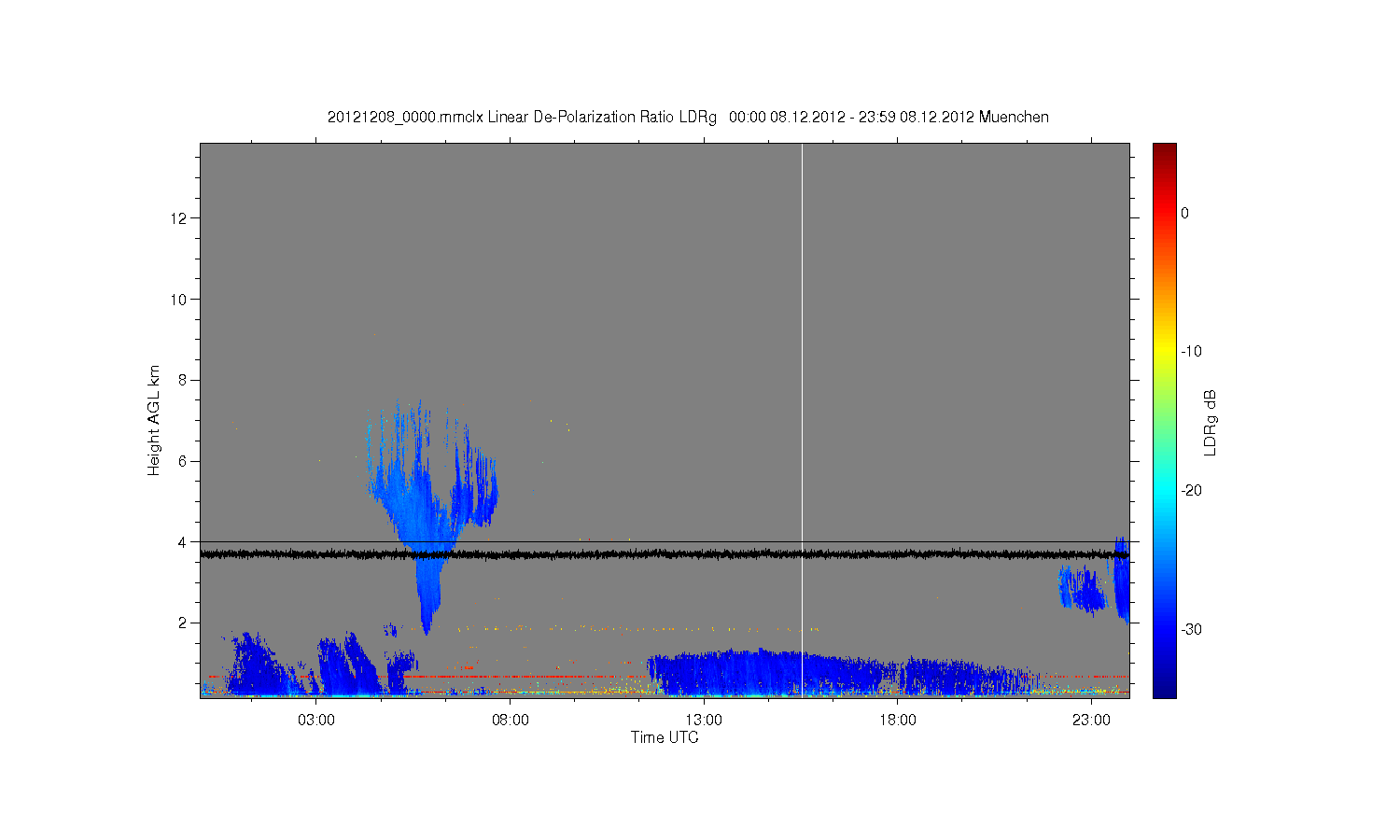Click the 'LDRg dB' colorbar label

[x=1210, y=422]
